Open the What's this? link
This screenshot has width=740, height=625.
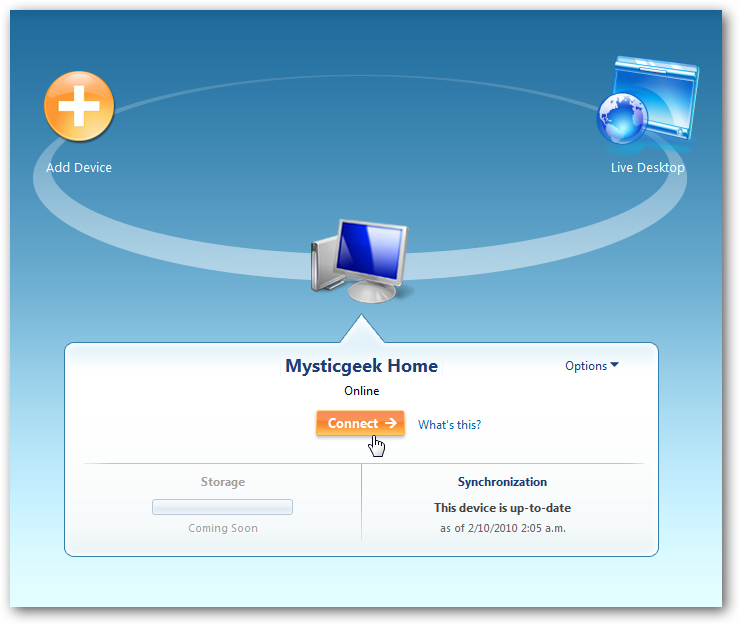449,424
